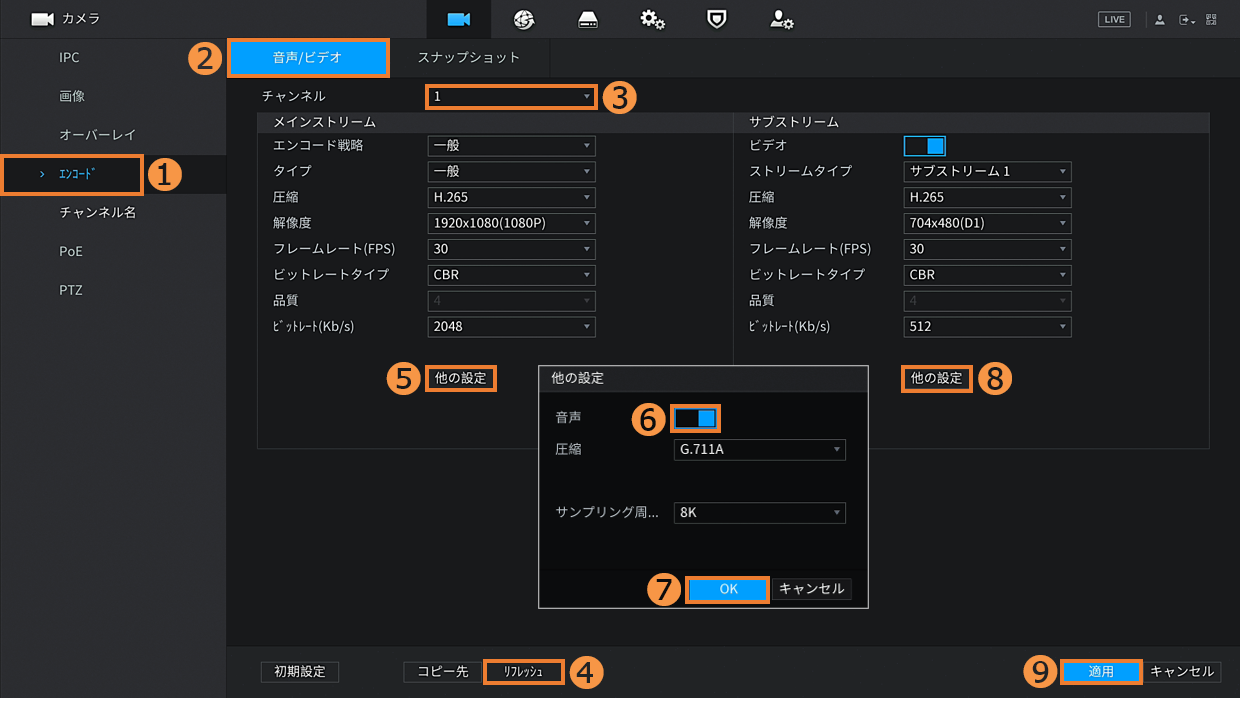Click the 初期設定 button
Screen dimensions: 1240x722
click(300, 672)
